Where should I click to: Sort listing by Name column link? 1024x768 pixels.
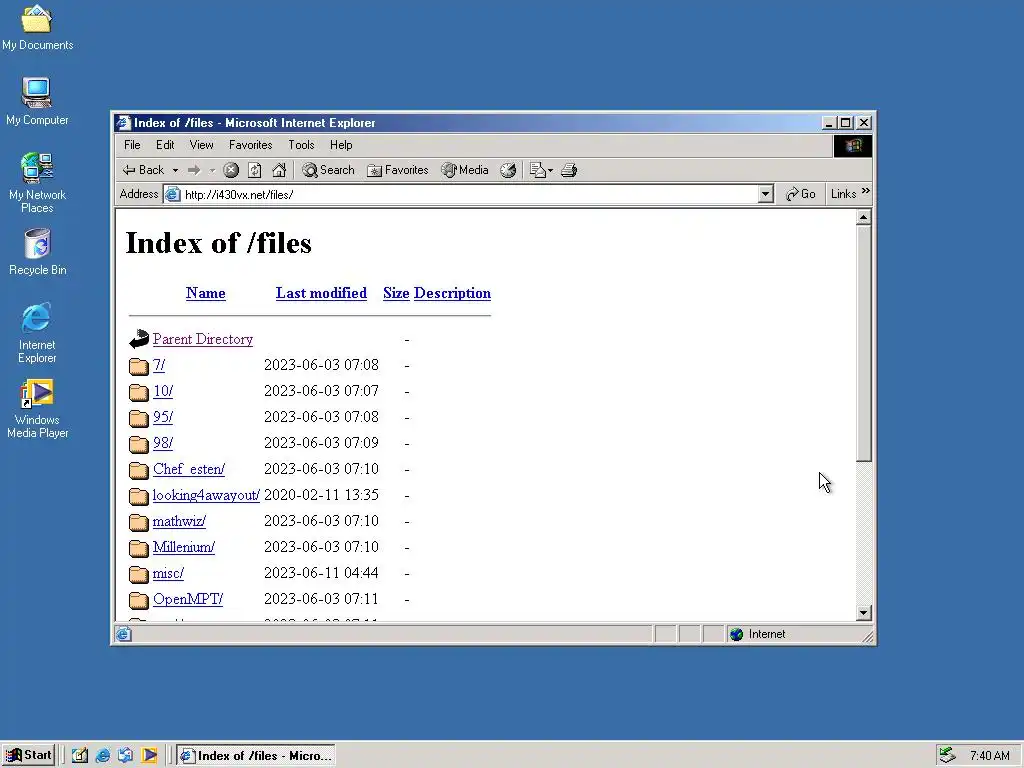pos(206,293)
